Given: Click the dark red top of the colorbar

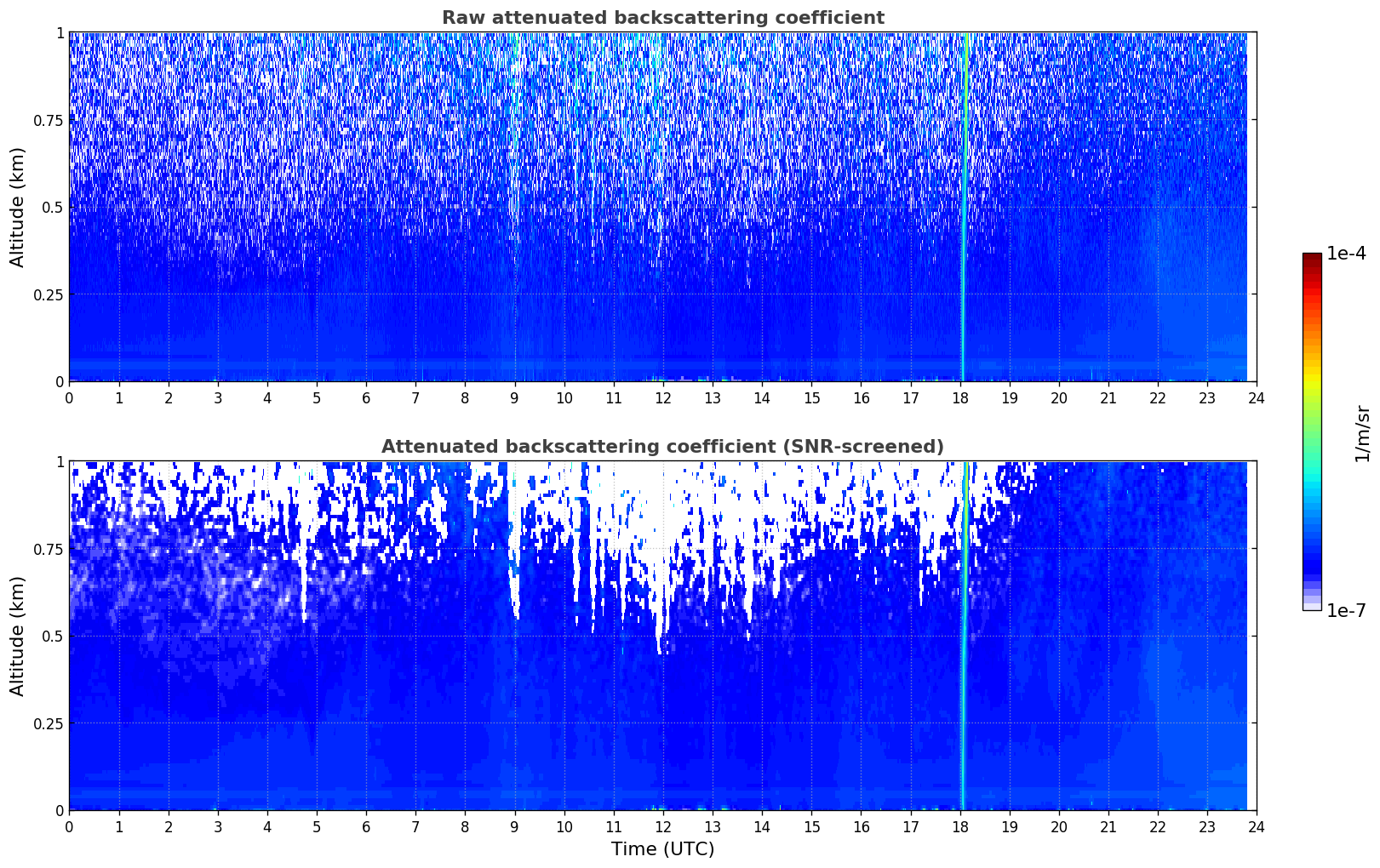Looking at the screenshot, I should point(1312,259).
